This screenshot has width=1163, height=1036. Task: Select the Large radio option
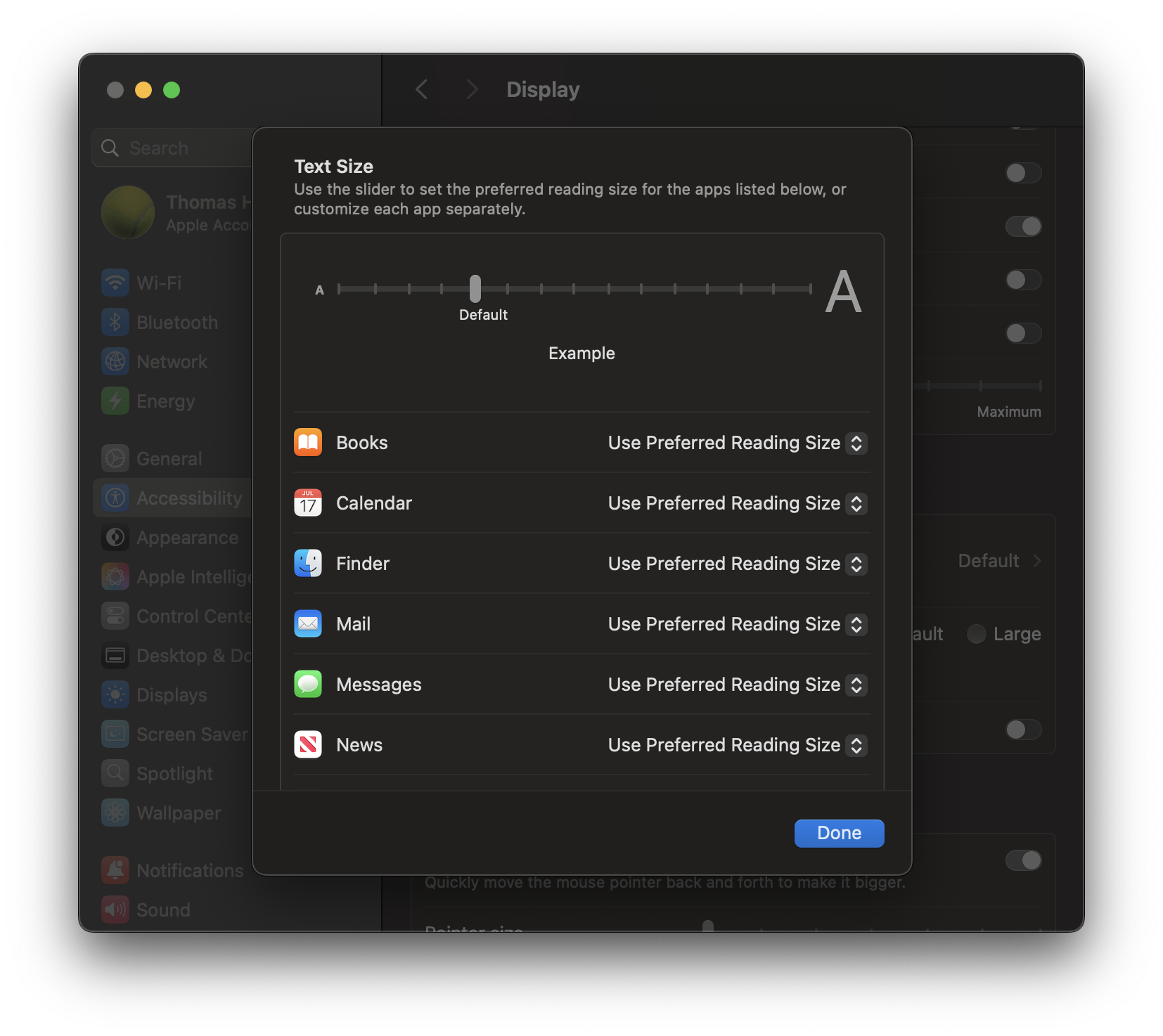[976, 634]
